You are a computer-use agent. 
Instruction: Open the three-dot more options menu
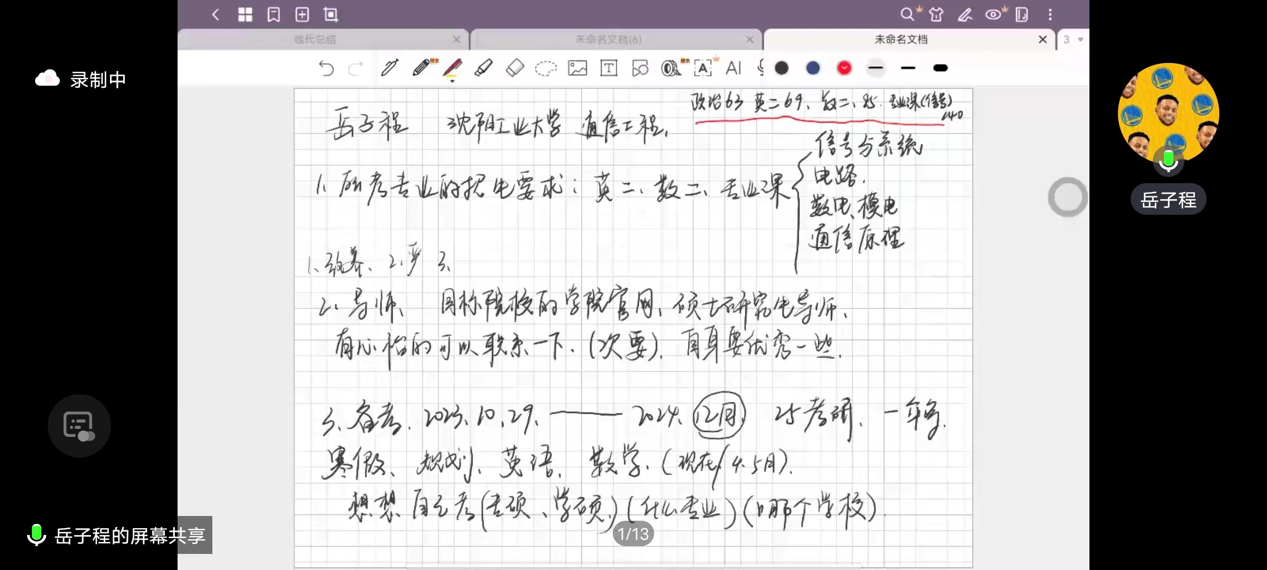click(1050, 14)
